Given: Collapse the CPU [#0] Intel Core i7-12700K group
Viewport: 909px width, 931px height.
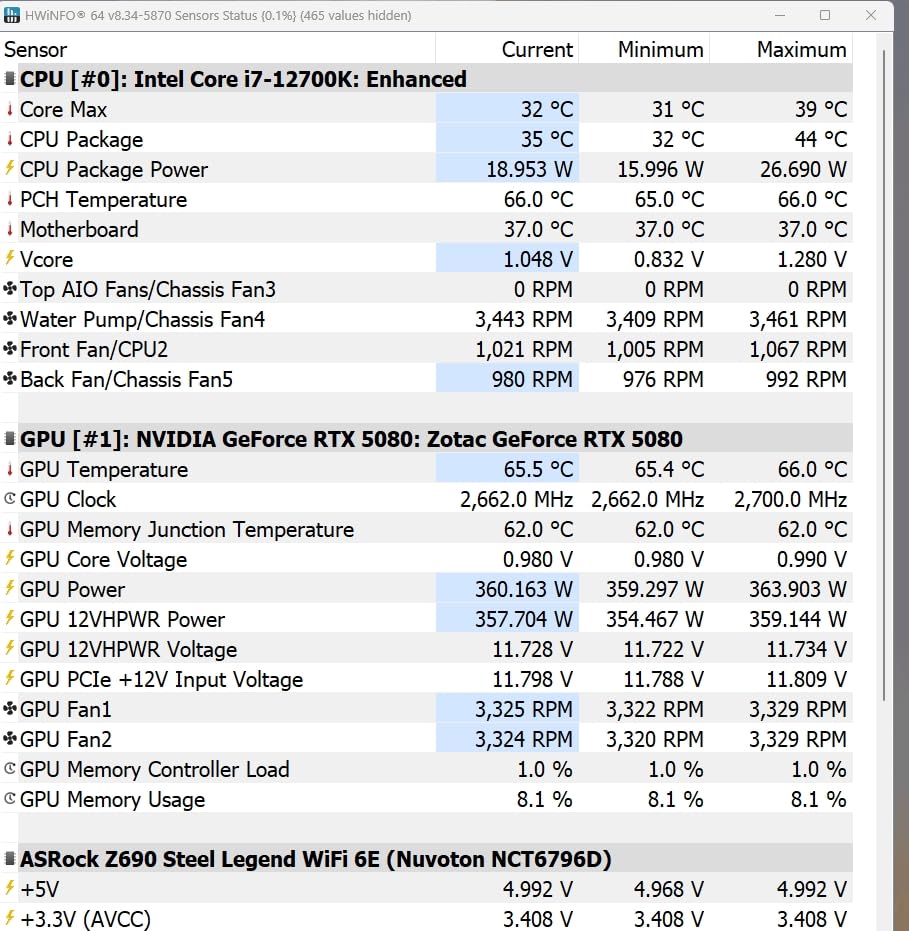Looking at the screenshot, I should (x=9, y=78).
